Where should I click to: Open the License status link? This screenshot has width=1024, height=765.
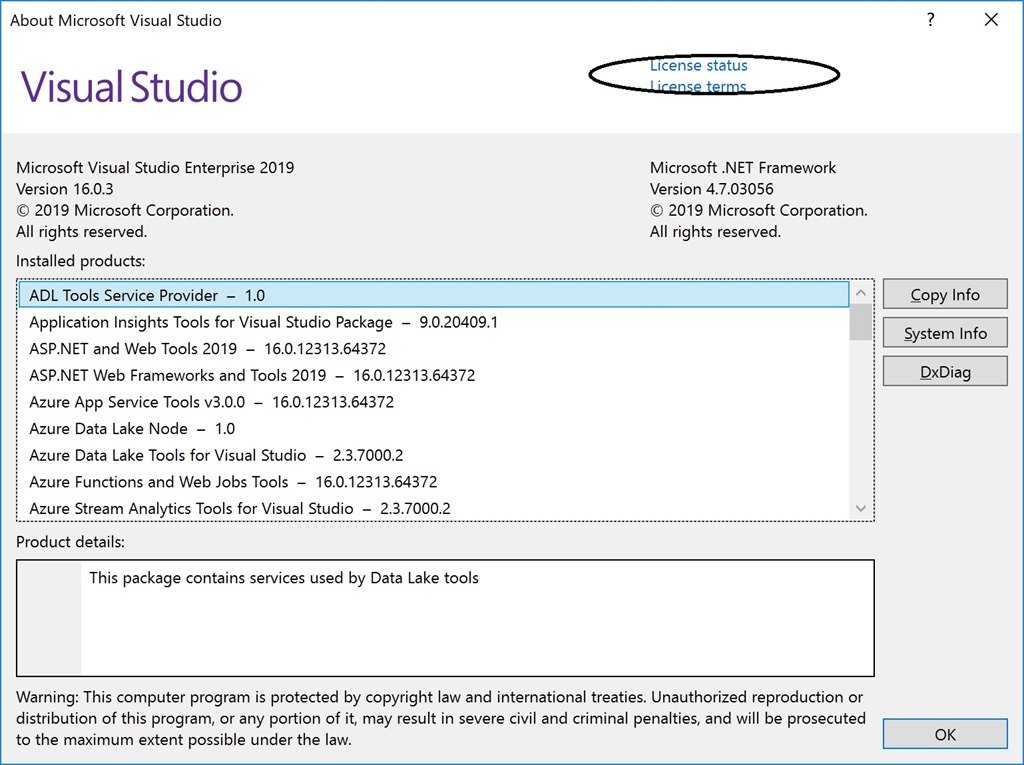(698, 65)
